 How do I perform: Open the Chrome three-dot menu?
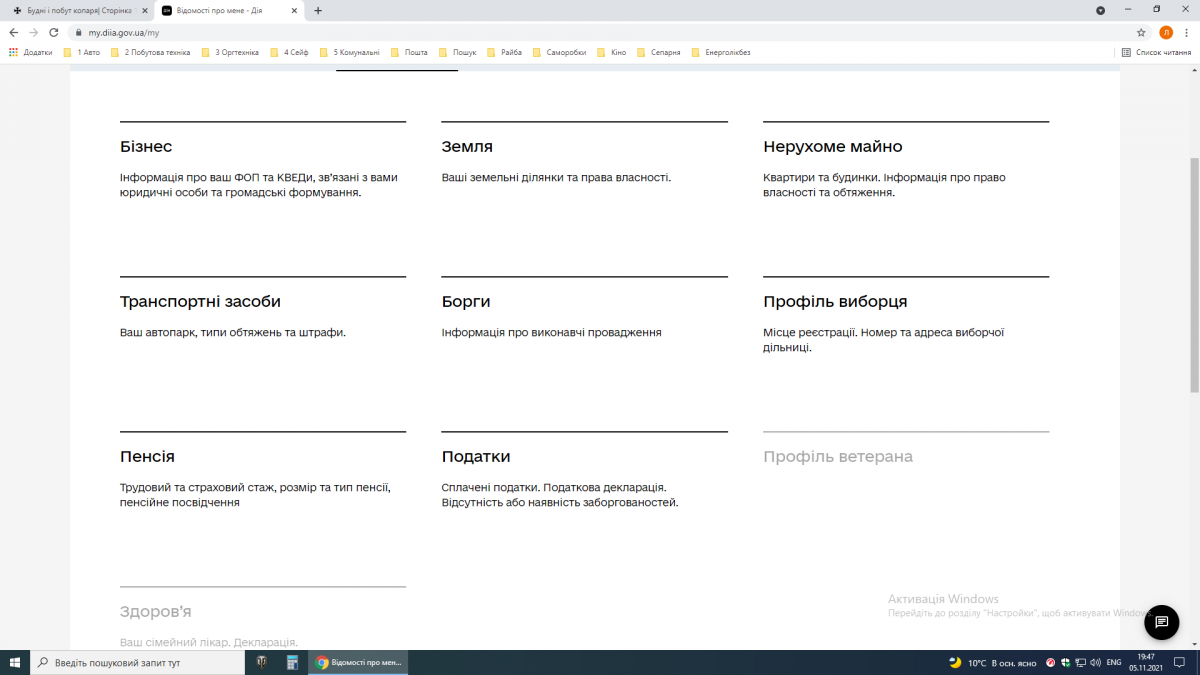(1186, 32)
